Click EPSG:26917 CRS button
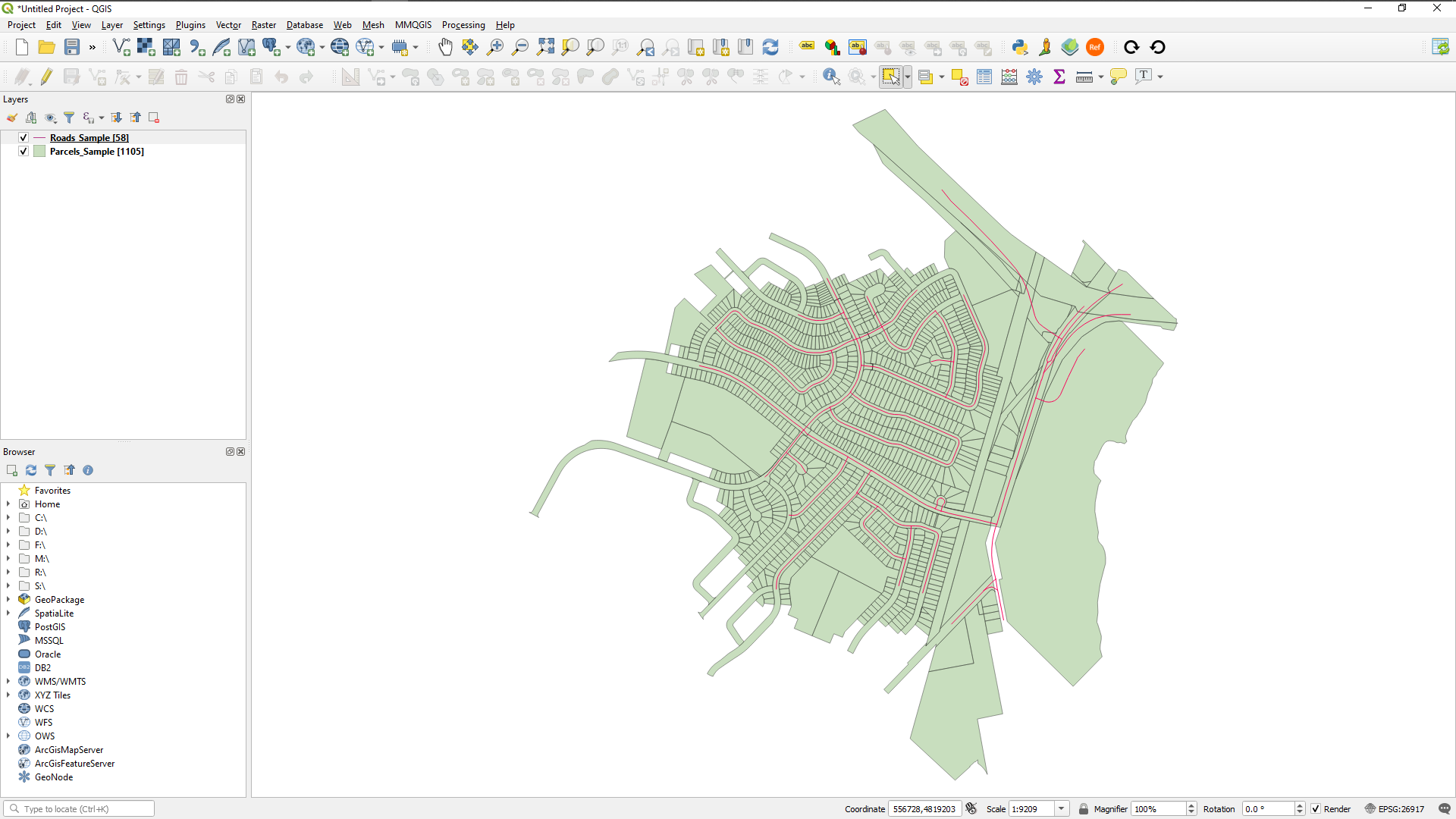 [1395, 808]
